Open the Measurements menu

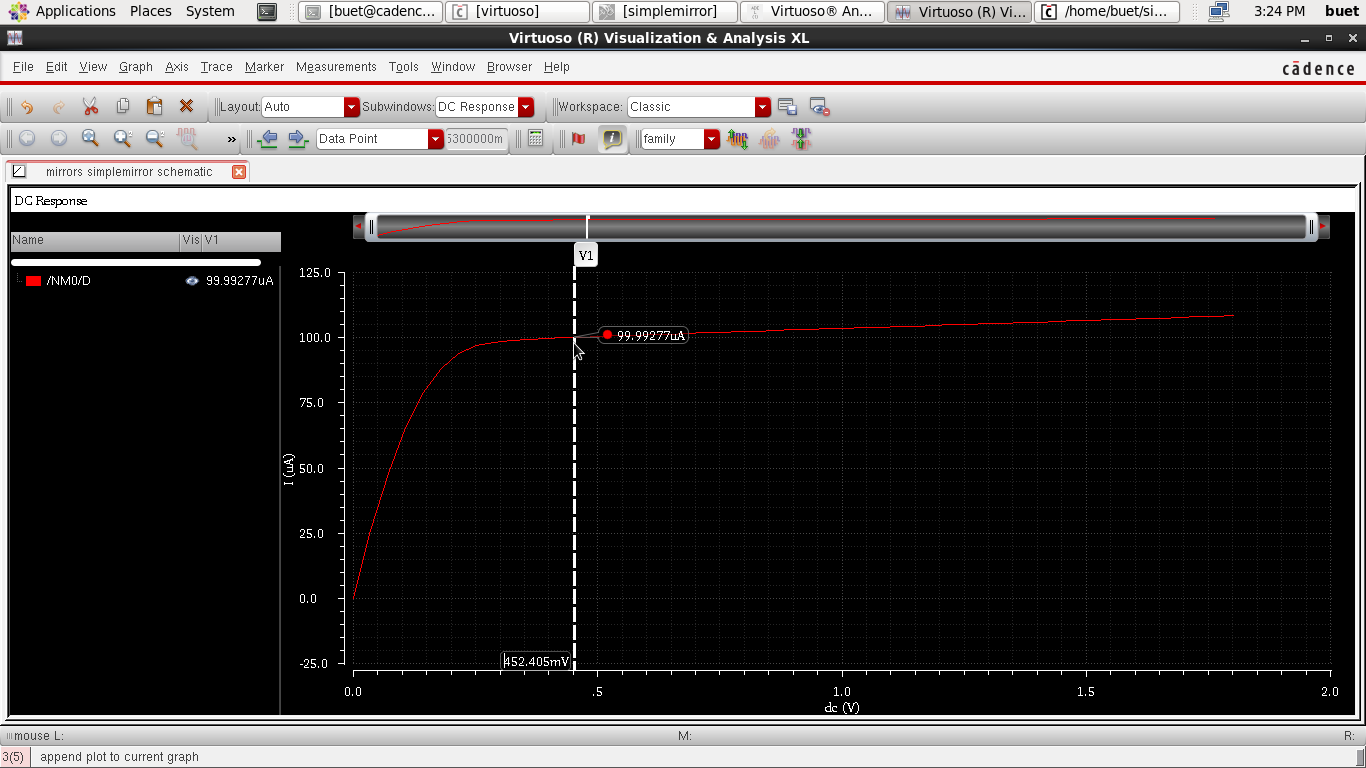point(336,67)
